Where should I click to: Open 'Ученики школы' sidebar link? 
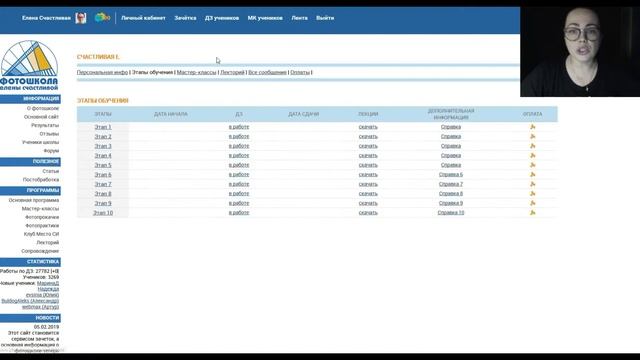[x=40, y=142]
